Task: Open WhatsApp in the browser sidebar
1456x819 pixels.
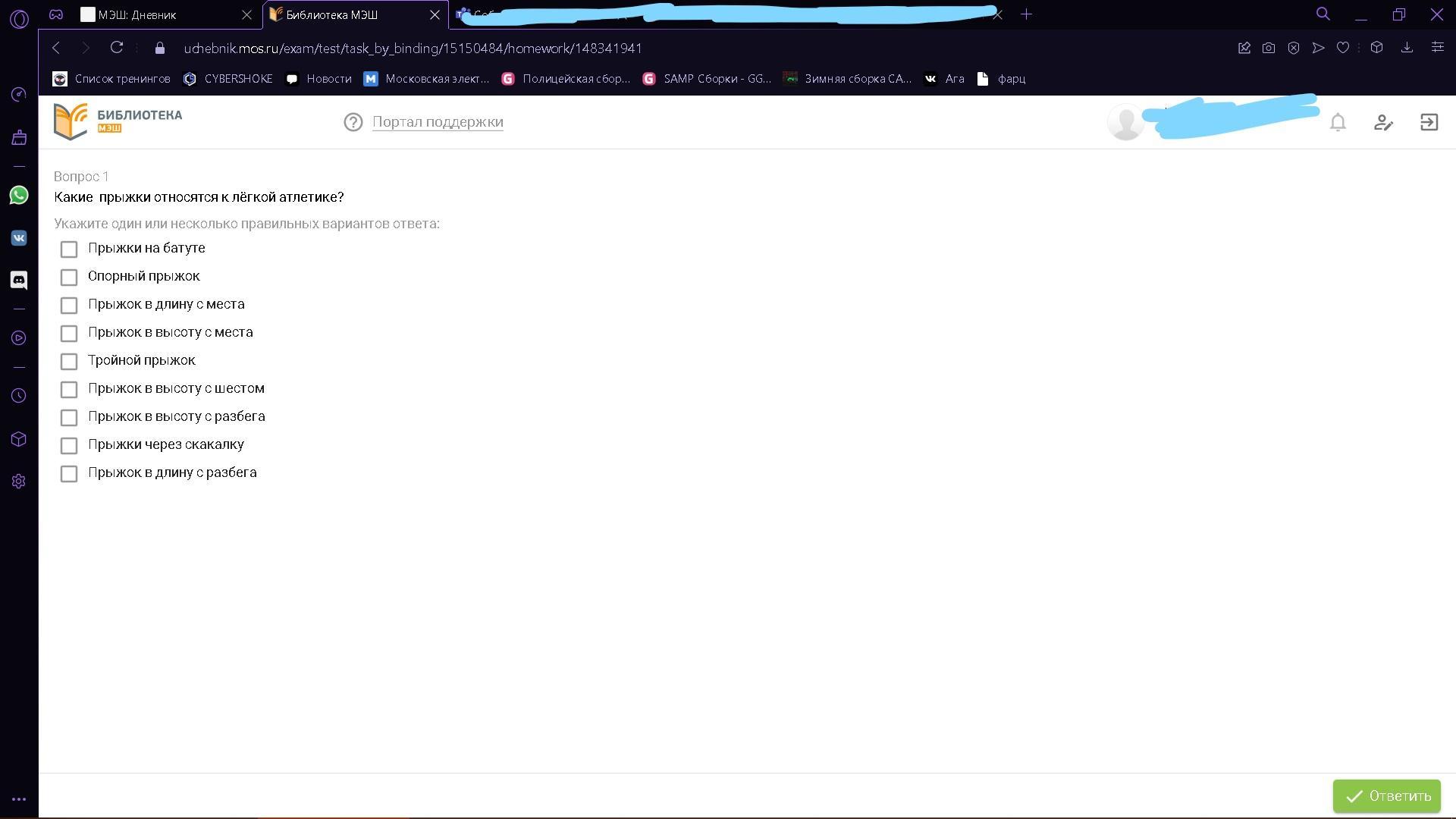Action: [x=19, y=196]
